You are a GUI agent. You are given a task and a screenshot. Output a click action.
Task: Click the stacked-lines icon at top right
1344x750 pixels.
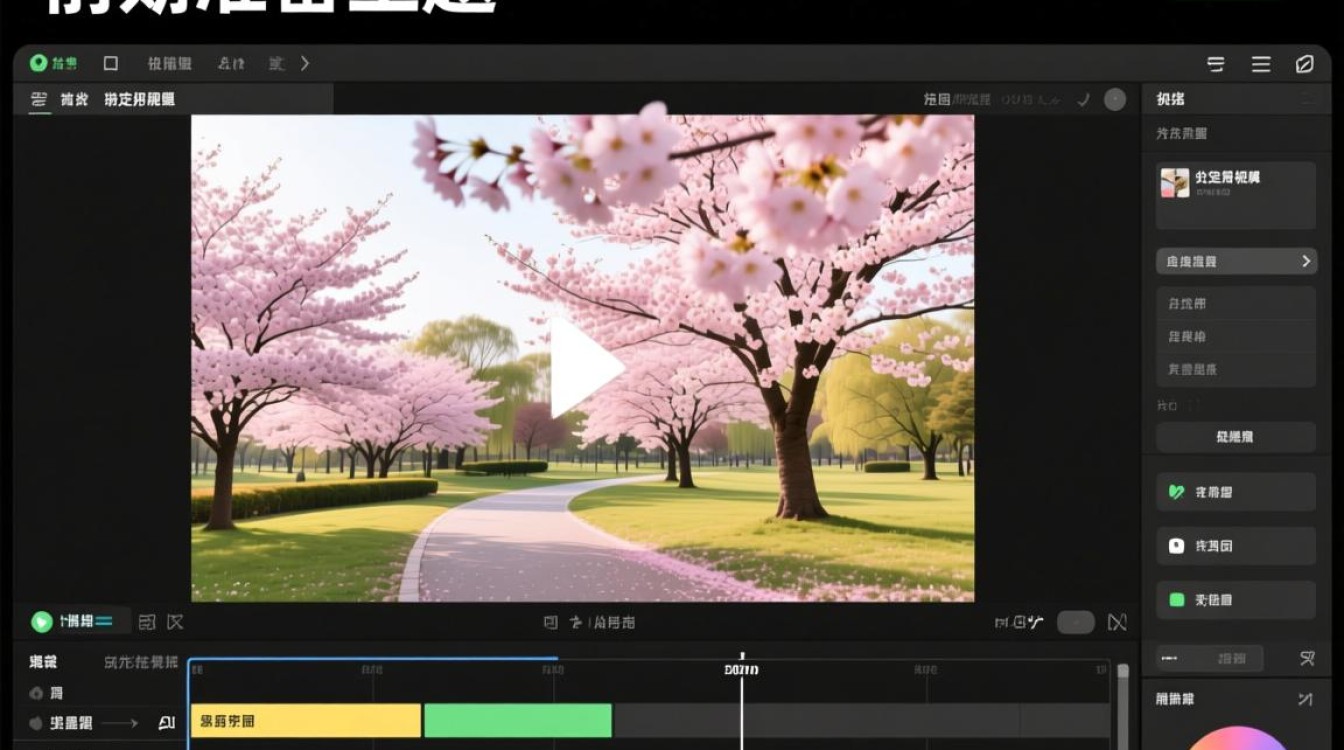(x=1216, y=64)
